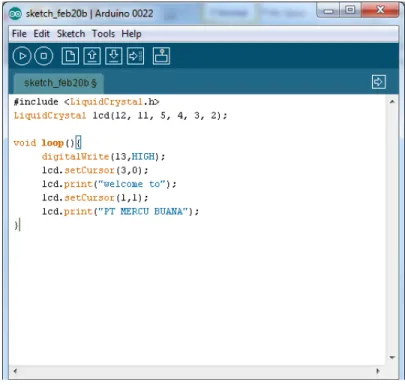The width and height of the screenshot is (405, 385).
Task: Create a new sketch with New icon
Action: tap(70, 56)
